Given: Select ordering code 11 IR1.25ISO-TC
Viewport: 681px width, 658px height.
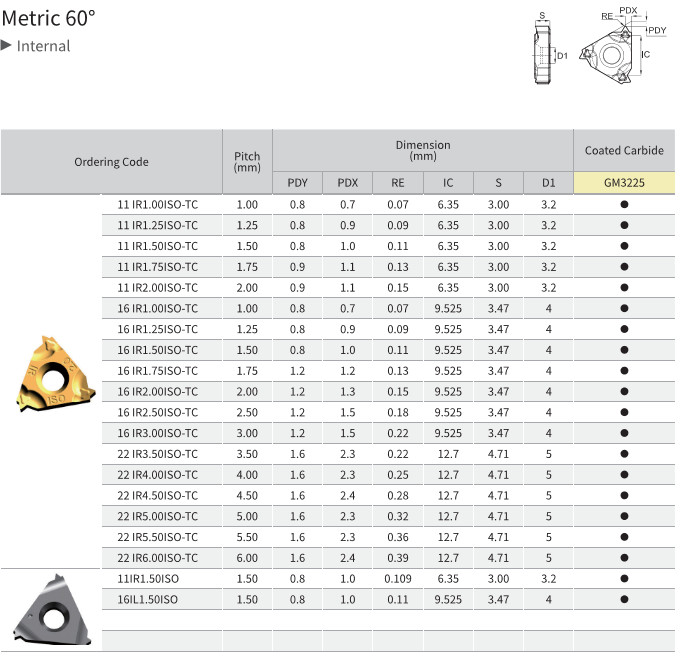Looking at the screenshot, I should [x=158, y=225].
